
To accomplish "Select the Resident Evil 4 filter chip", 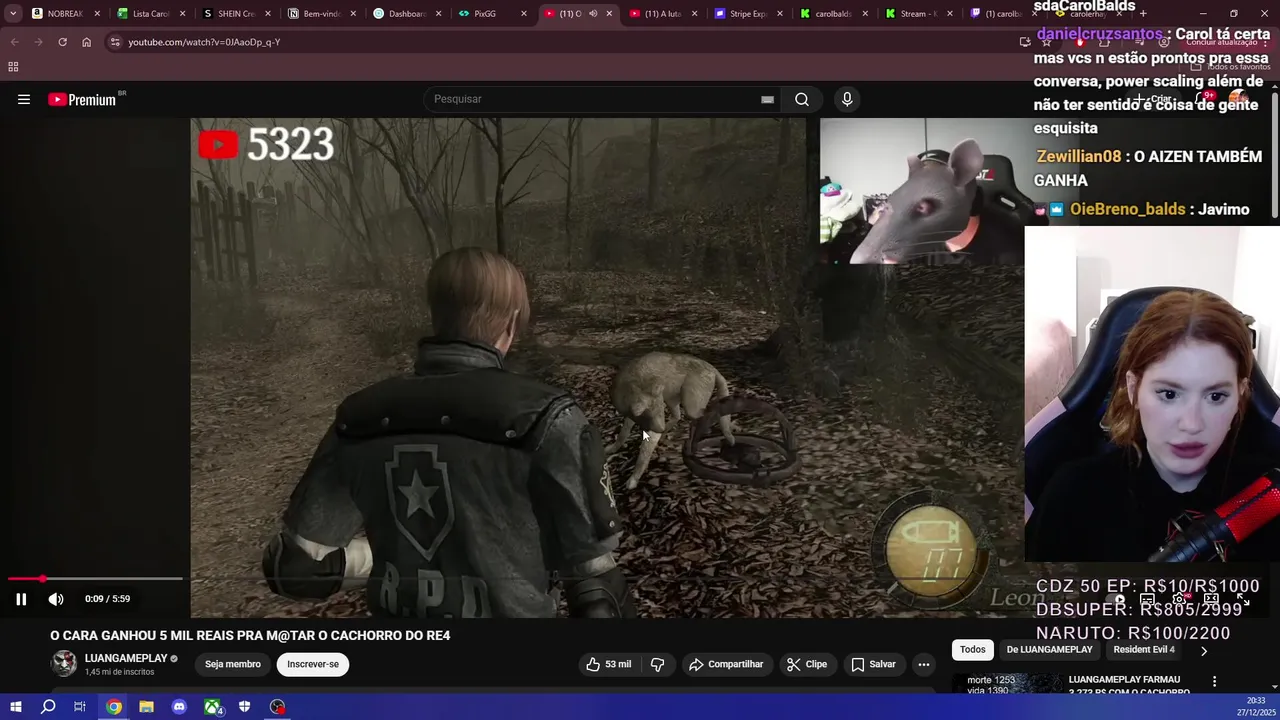I will coord(1144,650).
